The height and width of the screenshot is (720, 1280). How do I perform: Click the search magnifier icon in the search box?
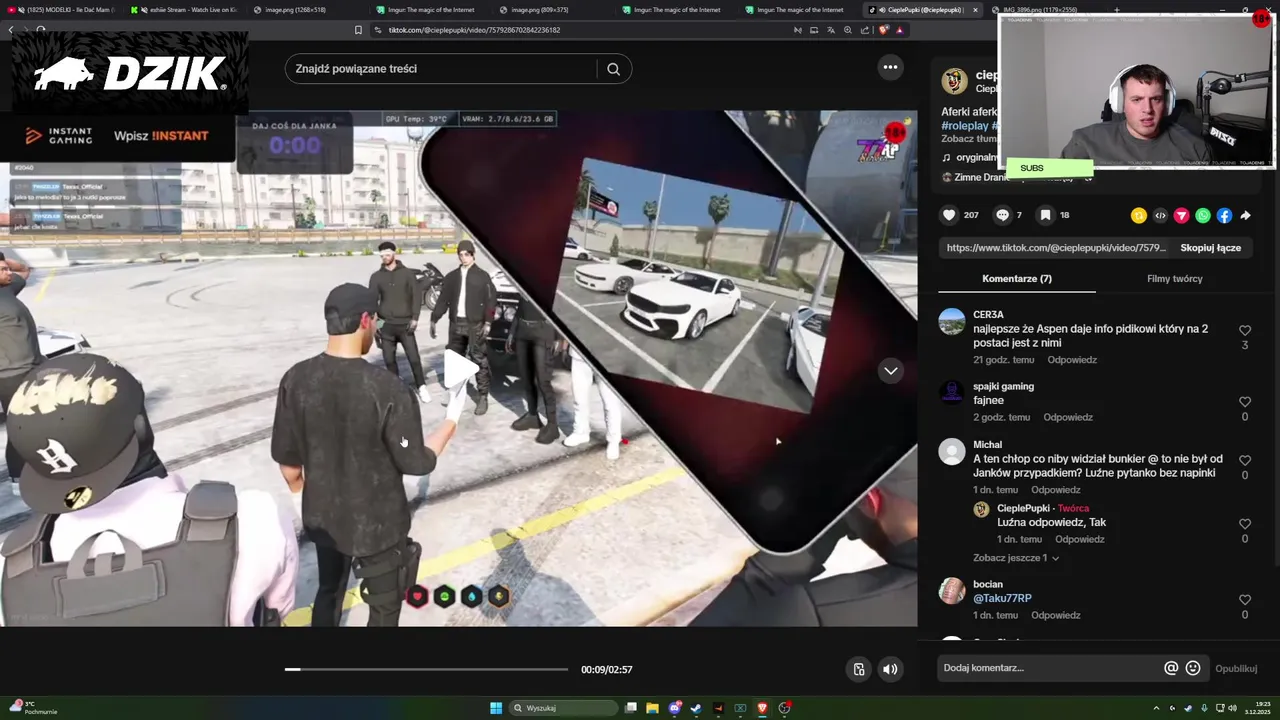pyautogui.click(x=613, y=69)
